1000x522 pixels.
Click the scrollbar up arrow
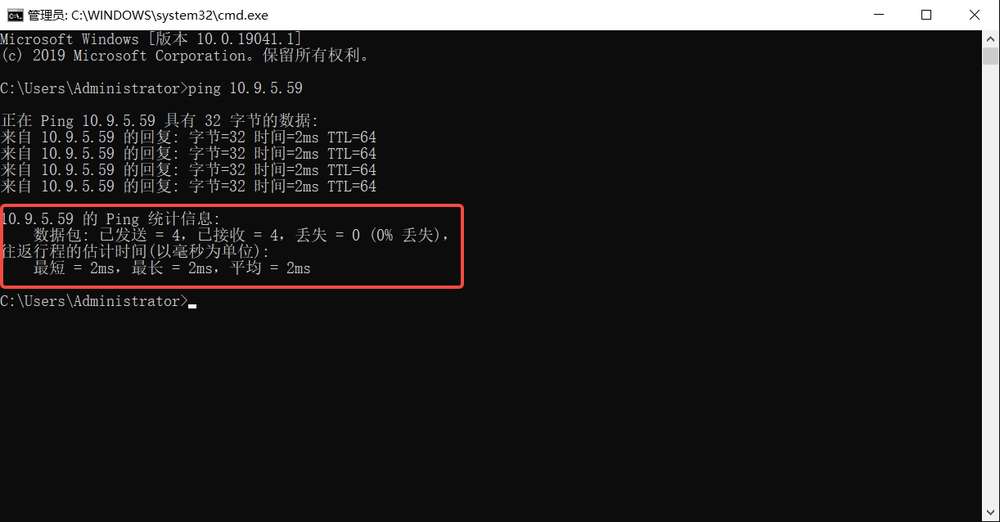tap(990, 38)
